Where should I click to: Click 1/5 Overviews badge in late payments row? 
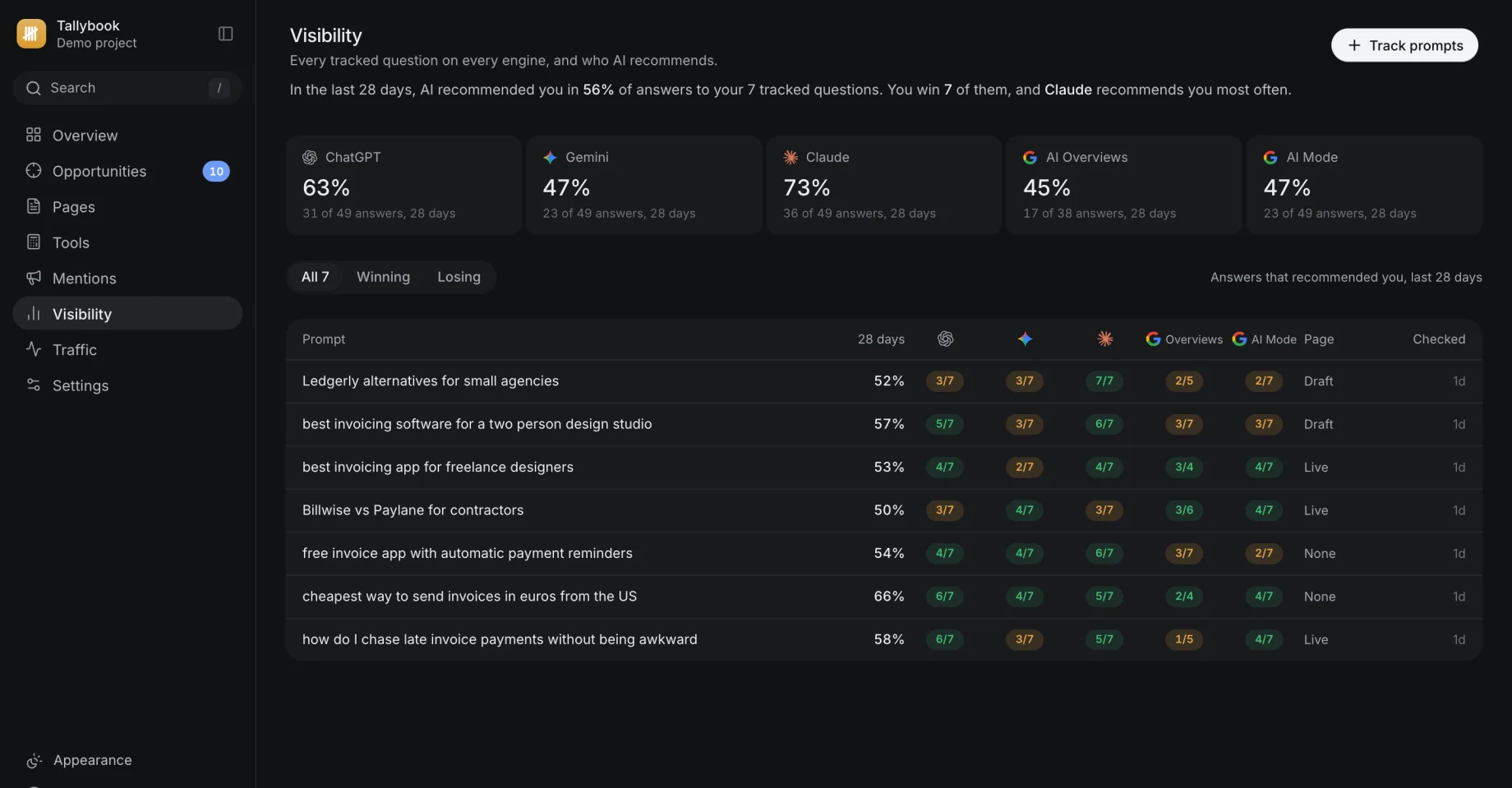[1184, 639]
